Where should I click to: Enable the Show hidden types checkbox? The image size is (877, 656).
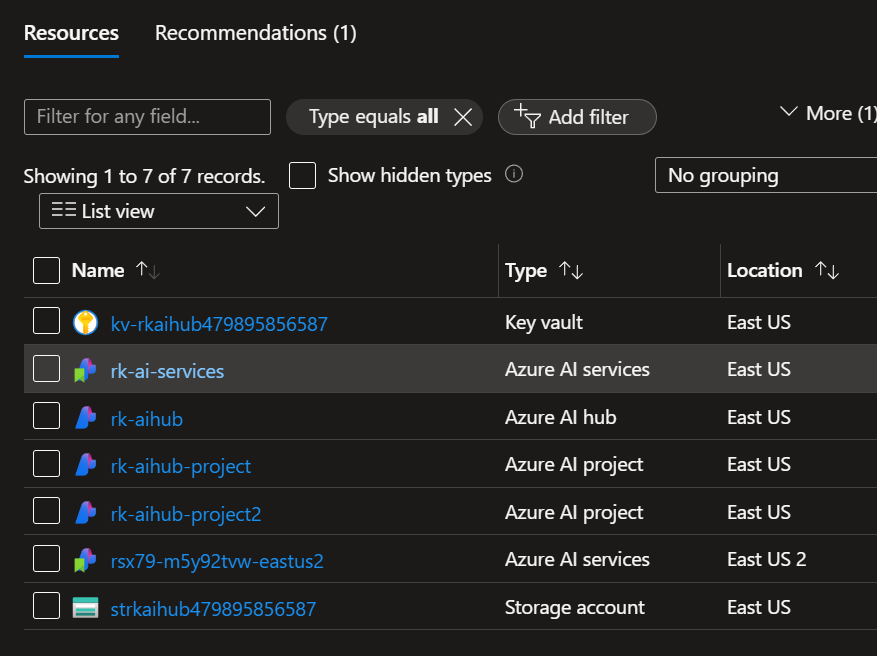tap(302, 176)
